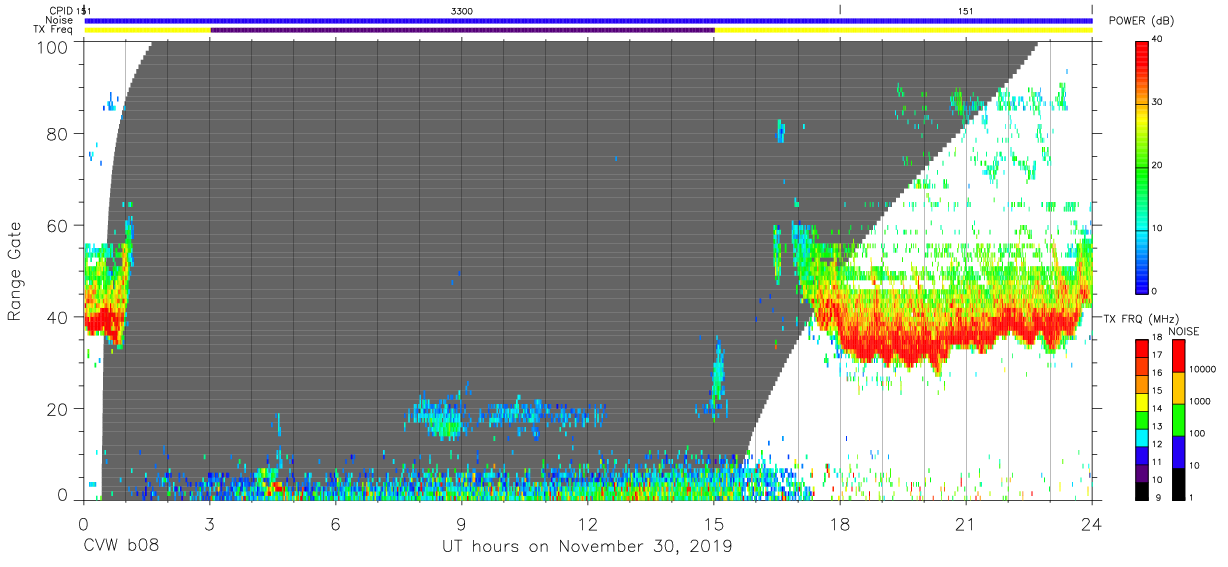Screen dimensions: 1228x567
Task: Select the 40 tick on POWER colorbar
Action: pyautogui.click(x=1157, y=40)
